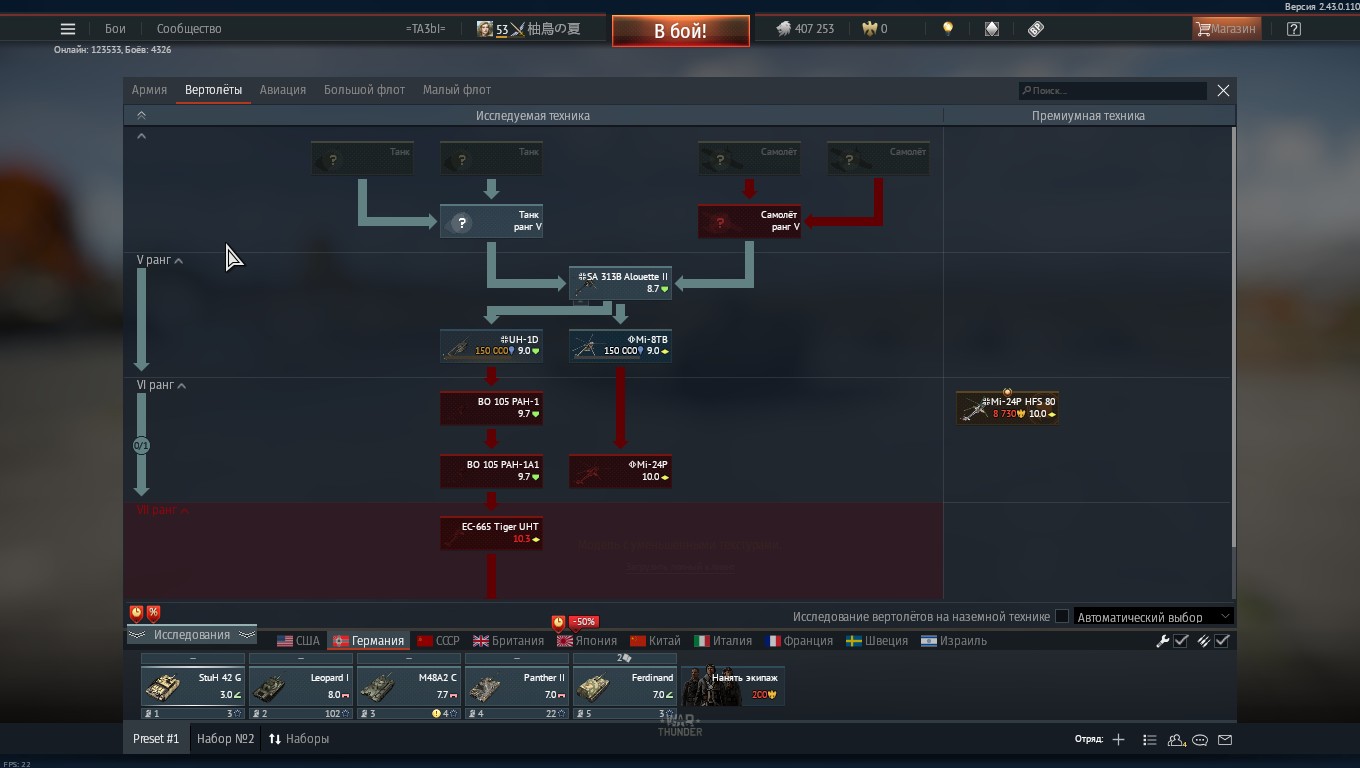Select the SA 313B Alouette II helicopter
Image resolution: width=1360 pixels, height=768 pixels.
(620, 283)
